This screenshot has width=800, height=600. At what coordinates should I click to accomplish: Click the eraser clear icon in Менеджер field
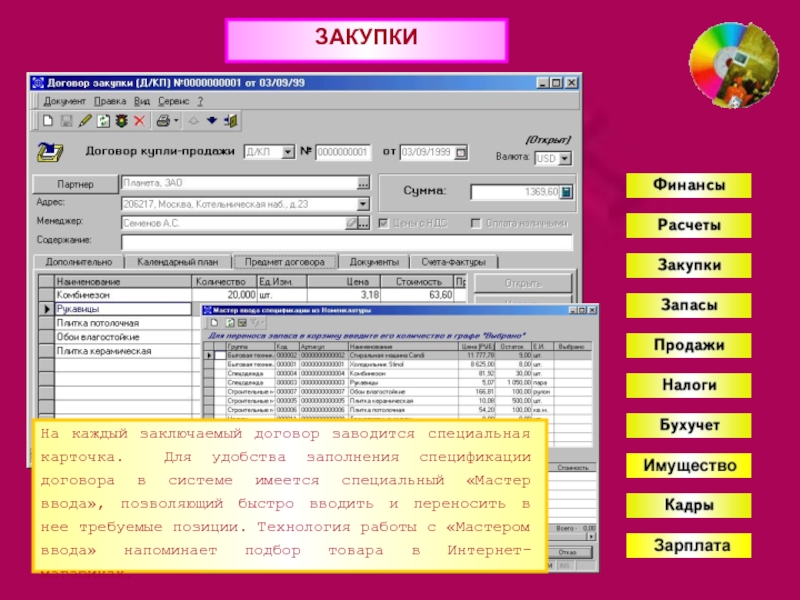click(351, 223)
